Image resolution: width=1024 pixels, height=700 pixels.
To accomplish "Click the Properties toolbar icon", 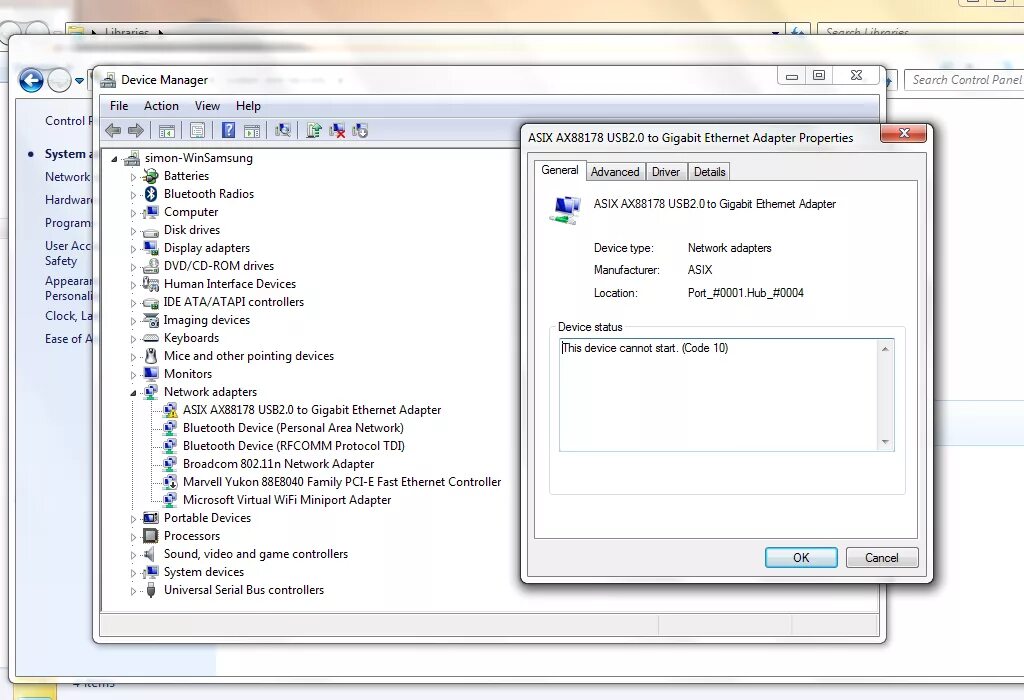I will [x=197, y=131].
